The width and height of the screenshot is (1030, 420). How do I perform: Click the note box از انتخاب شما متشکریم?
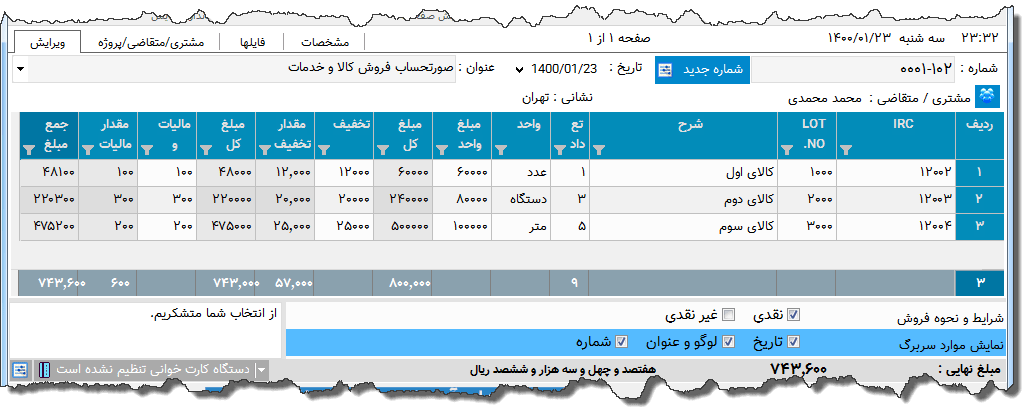pyautogui.click(x=146, y=331)
